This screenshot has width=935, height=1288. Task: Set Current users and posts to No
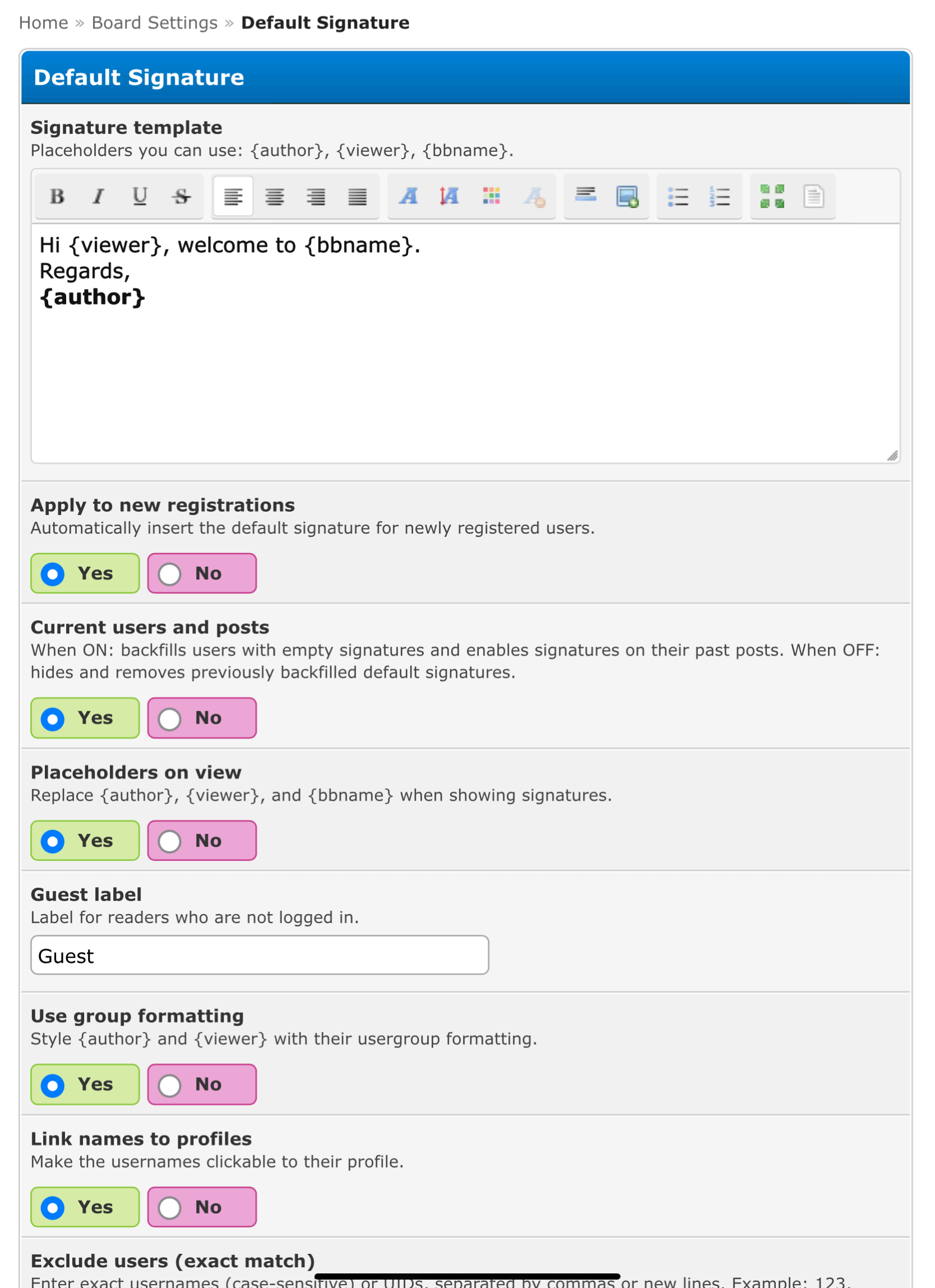[x=202, y=719]
